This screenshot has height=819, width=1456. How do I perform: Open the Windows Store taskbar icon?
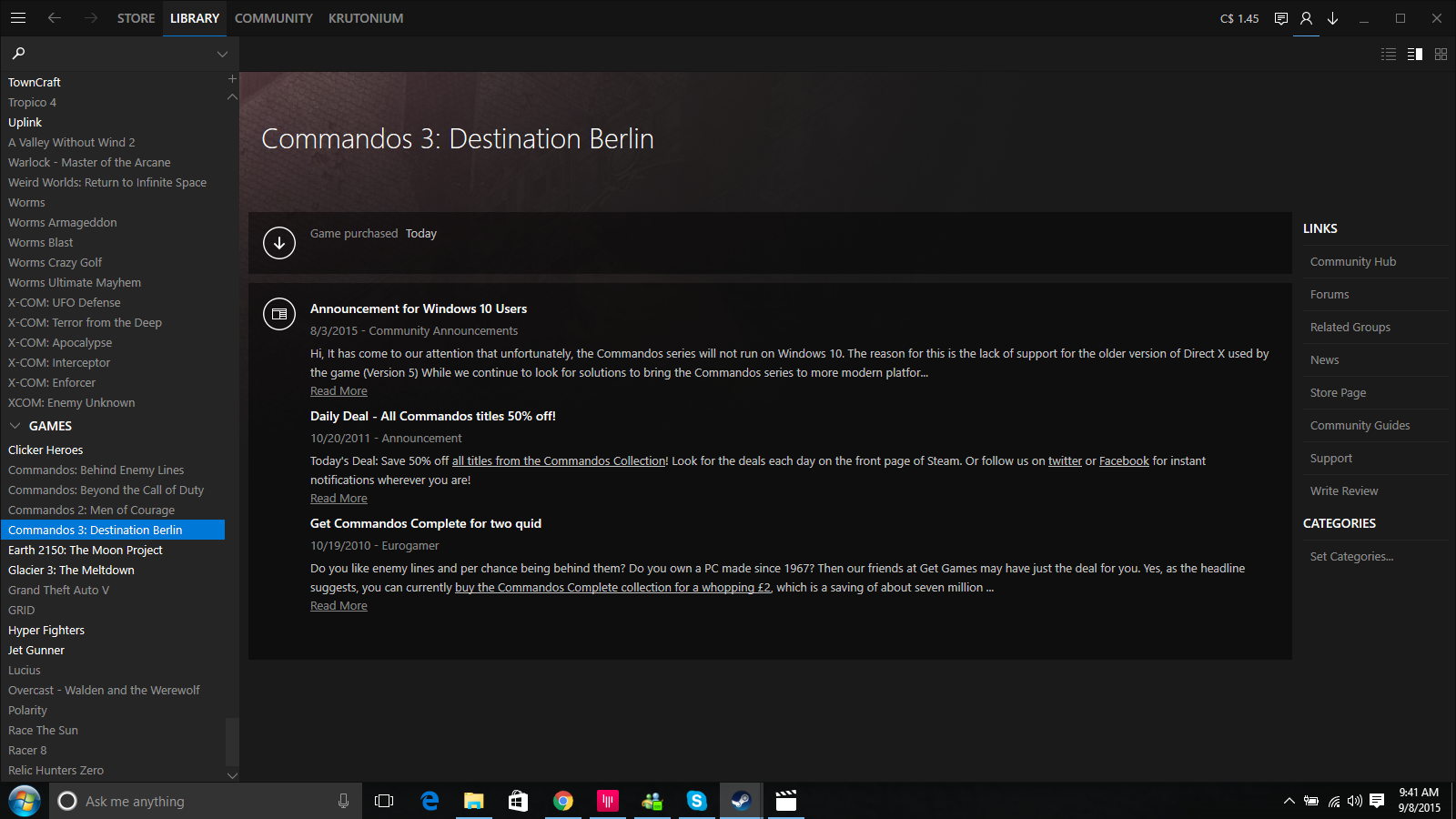[x=518, y=801]
